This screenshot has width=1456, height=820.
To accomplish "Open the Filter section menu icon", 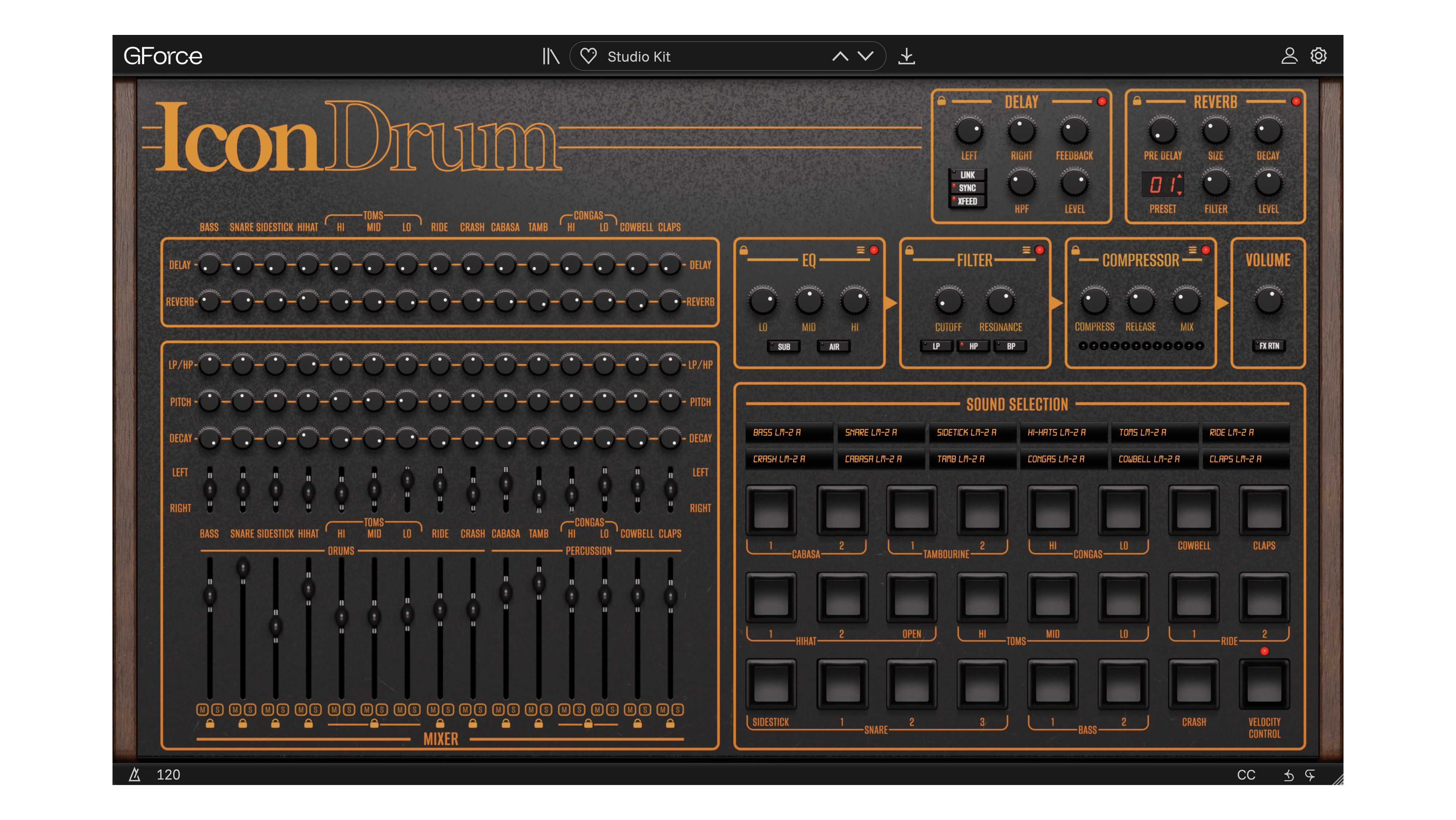I will point(1026,250).
